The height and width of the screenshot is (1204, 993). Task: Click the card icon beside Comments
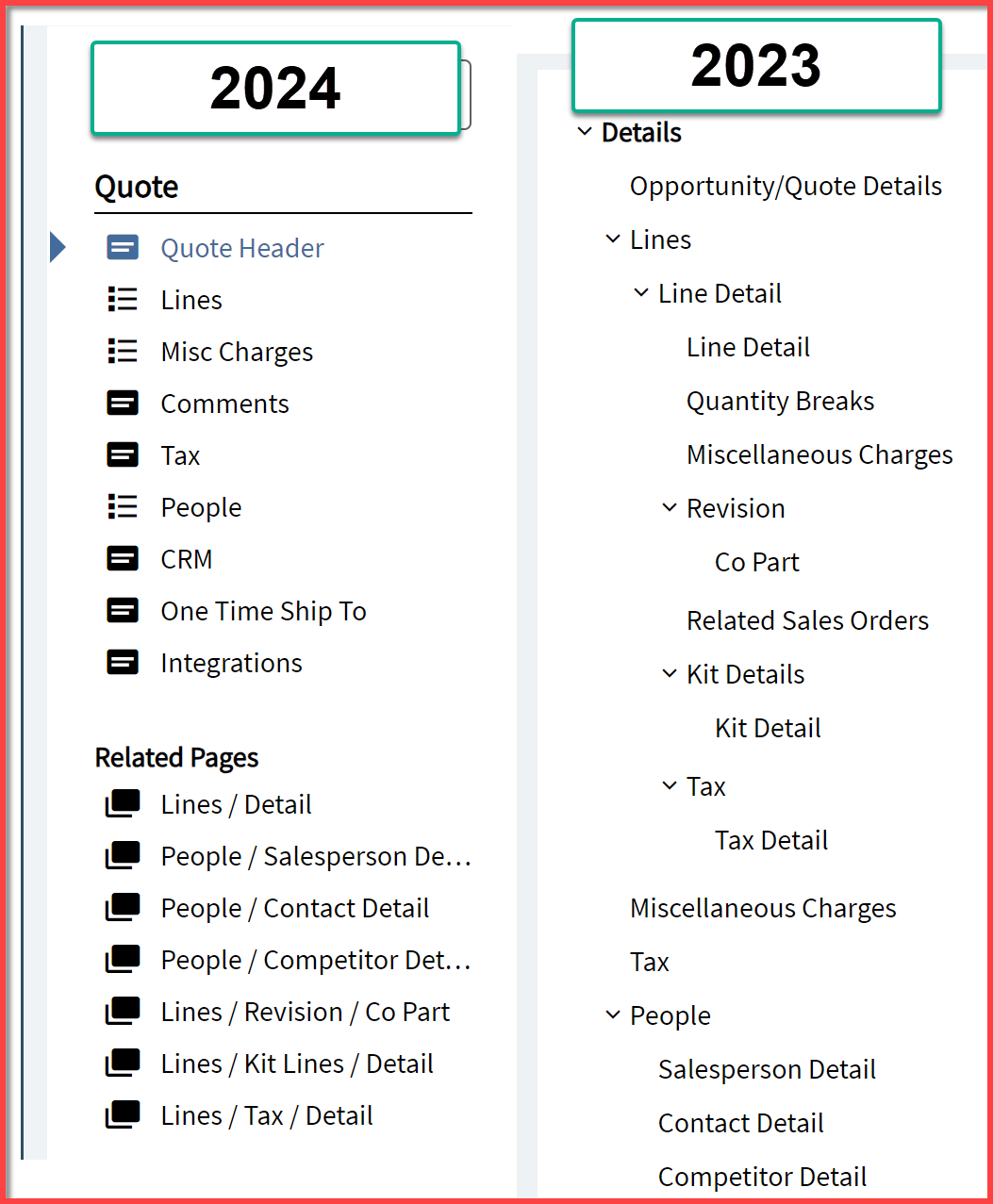[x=123, y=404]
